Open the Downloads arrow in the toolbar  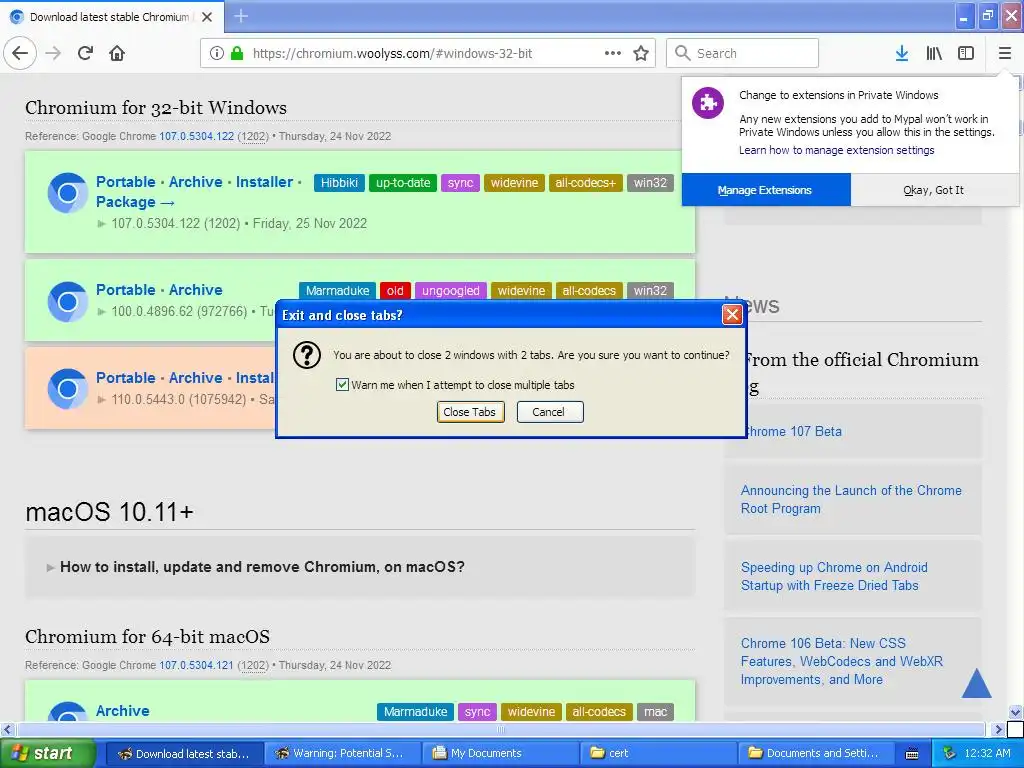902,53
